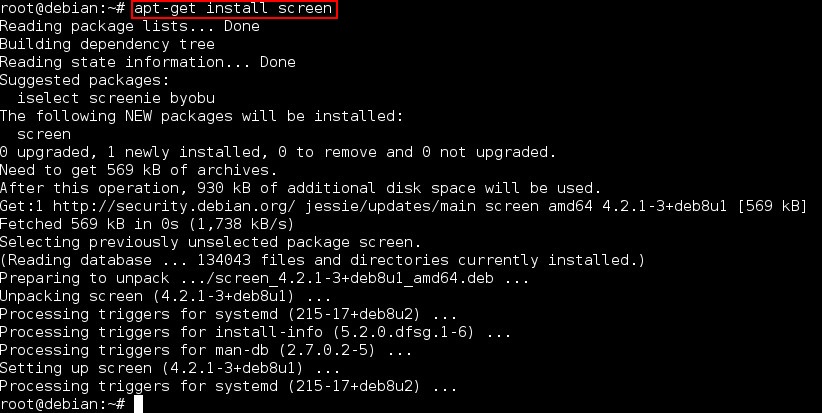Click the "Building dependency tree" line
Screen dimensions: 822x413
point(107,44)
